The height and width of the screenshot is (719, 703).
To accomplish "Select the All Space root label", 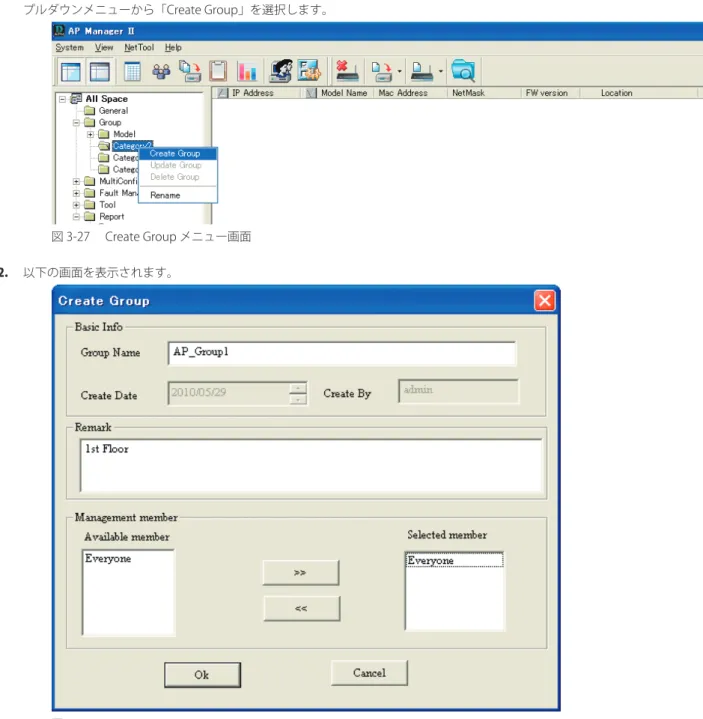I will click(x=106, y=99).
